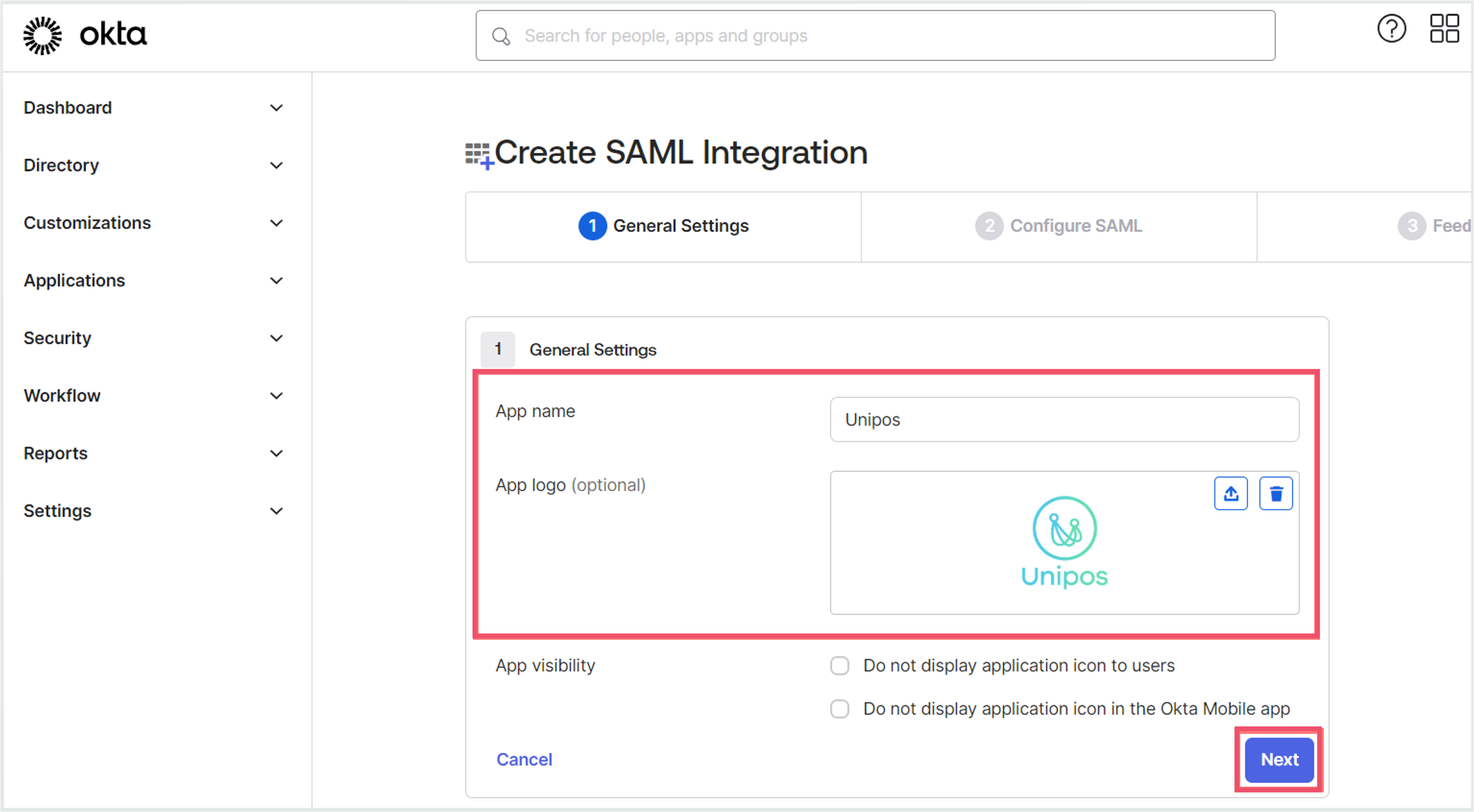The height and width of the screenshot is (812, 1474).
Task: Click the Create SAML Integration heading
Action: pyautogui.click(x=681, y=153)
